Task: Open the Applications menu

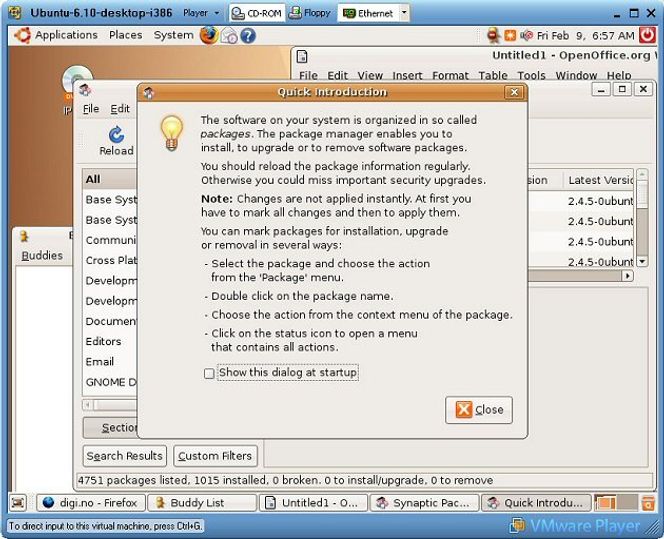Action: click(66, 35)
